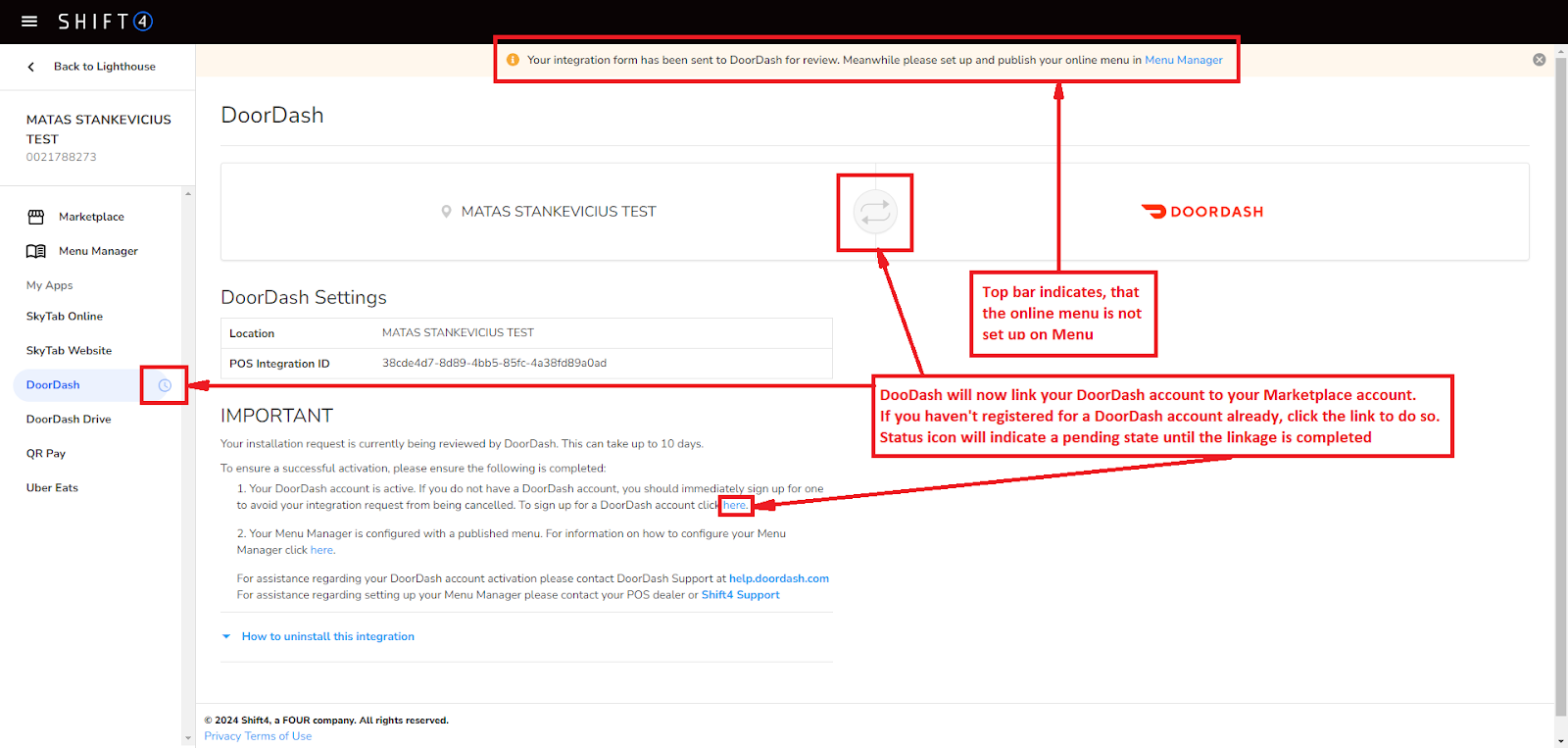
Task: Select DoorDash Drive app
Action: click(x=69, y=420)
